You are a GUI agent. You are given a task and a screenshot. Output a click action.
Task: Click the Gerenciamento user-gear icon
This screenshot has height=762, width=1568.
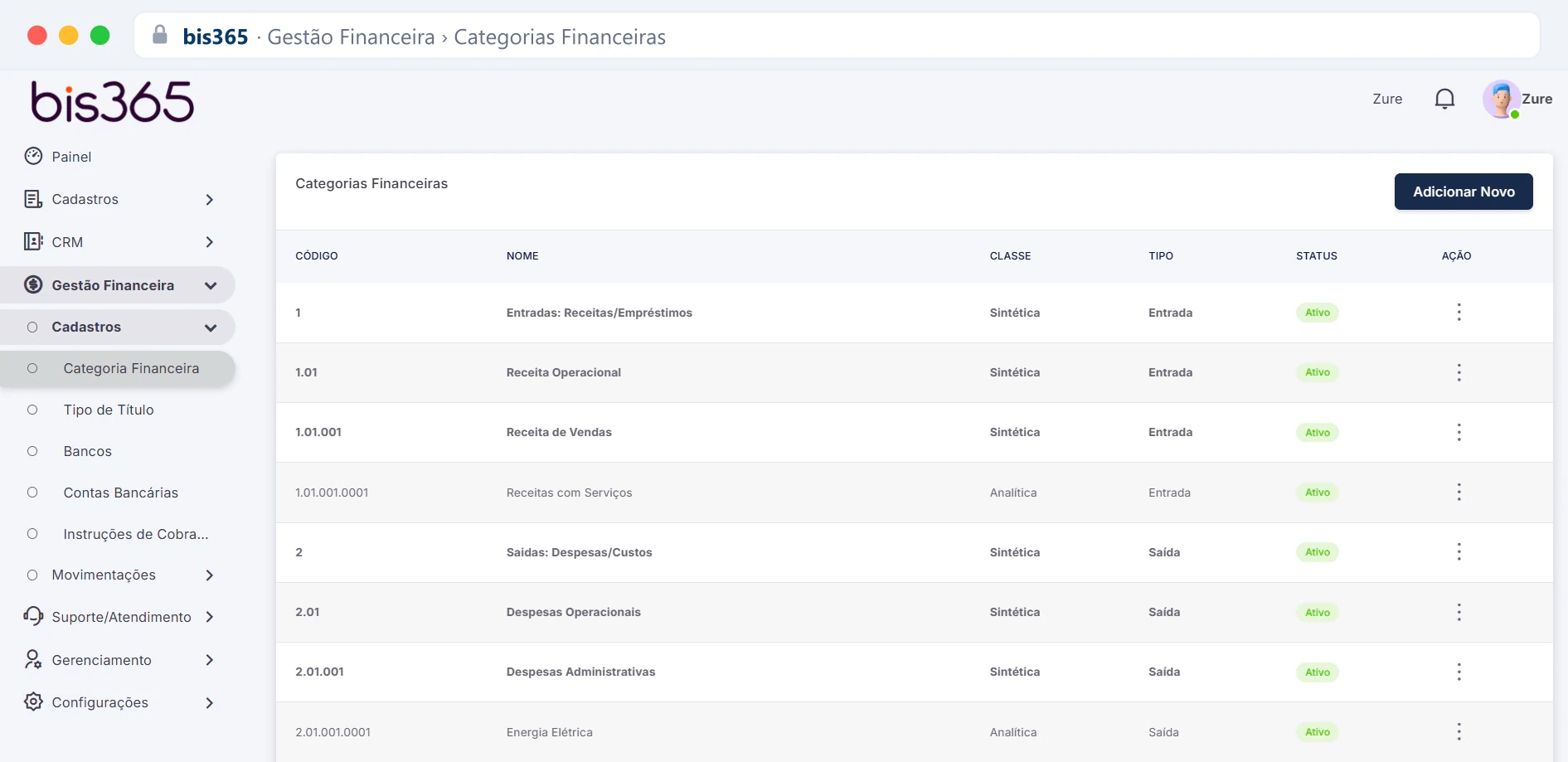33,659
